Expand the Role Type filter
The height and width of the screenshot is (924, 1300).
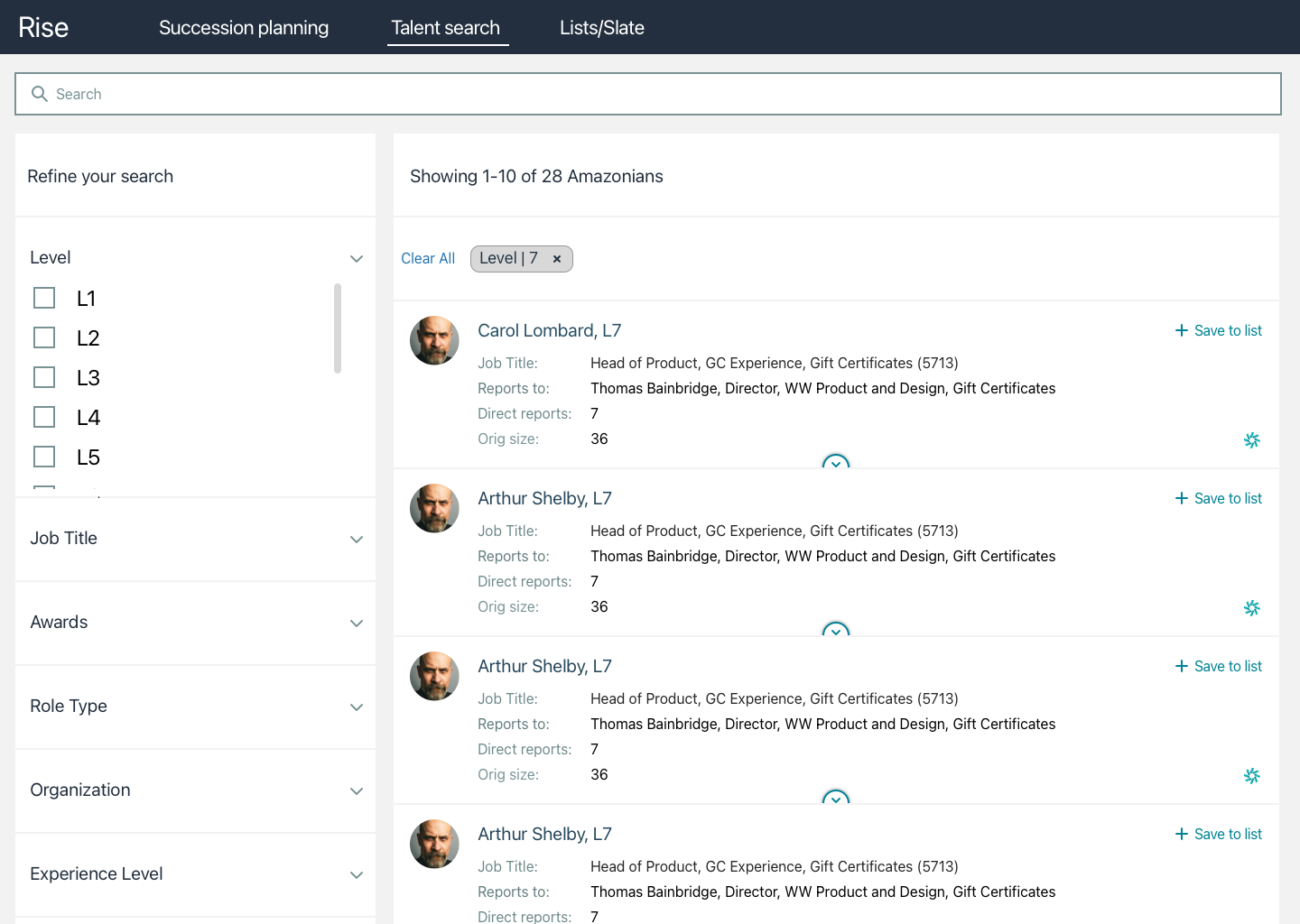(x=357, y=707)
